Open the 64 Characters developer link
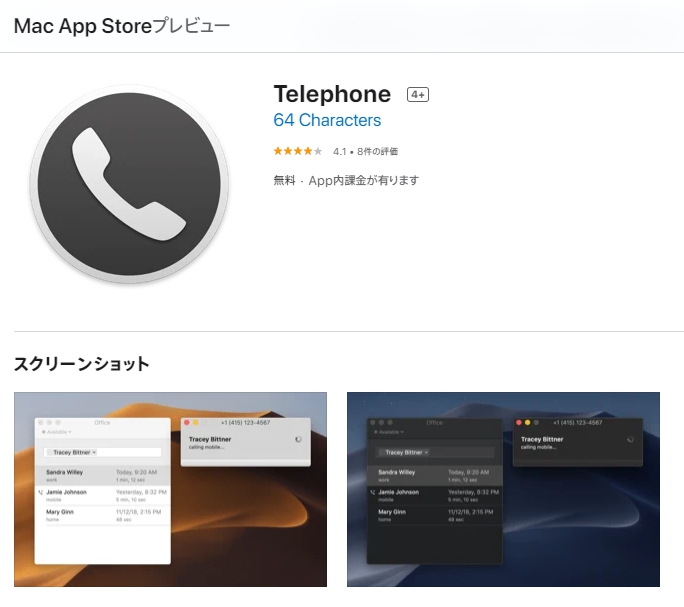 click(327, 120)
